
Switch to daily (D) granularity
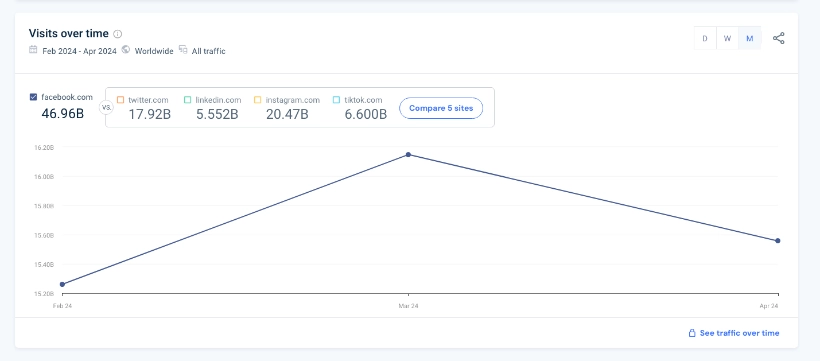coord(705,38)
